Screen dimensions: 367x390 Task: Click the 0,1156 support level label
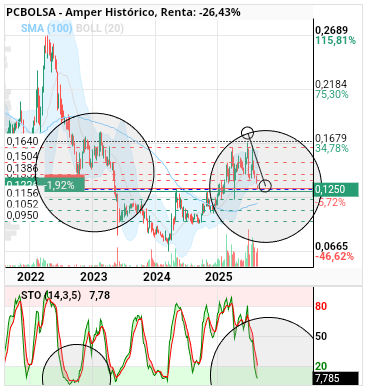point(22,193)
